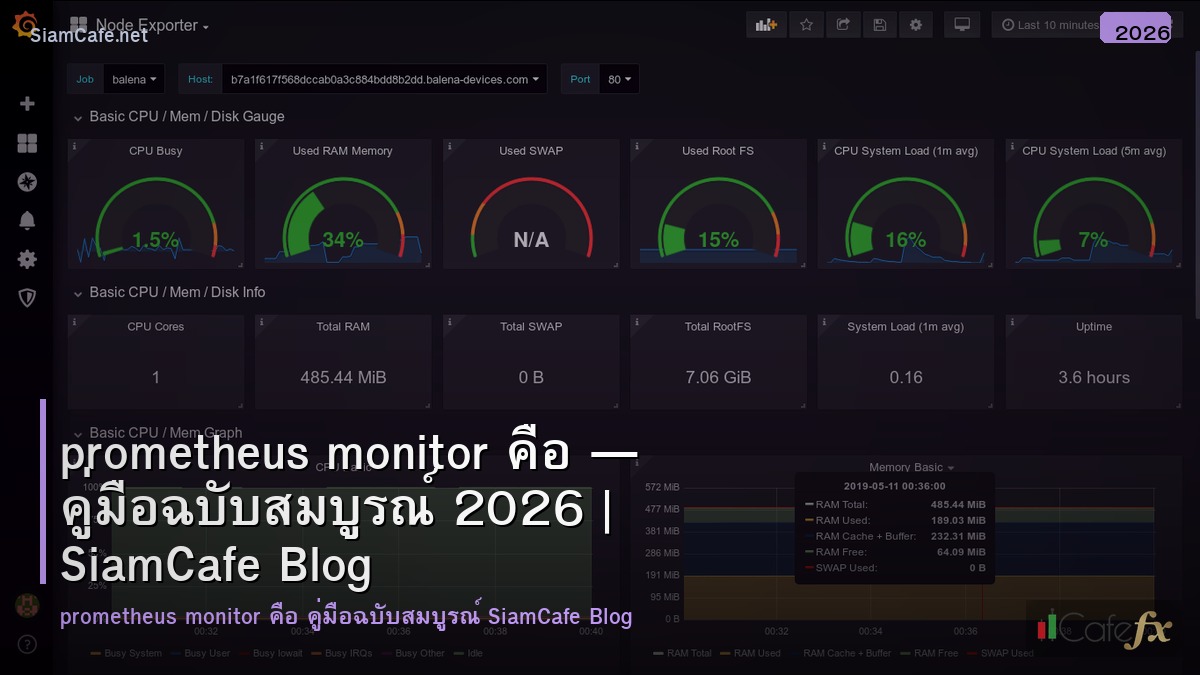Open Alerting via the bell icon
The height and width of the screenshot is (675, 1200).
tap(27, 220)
